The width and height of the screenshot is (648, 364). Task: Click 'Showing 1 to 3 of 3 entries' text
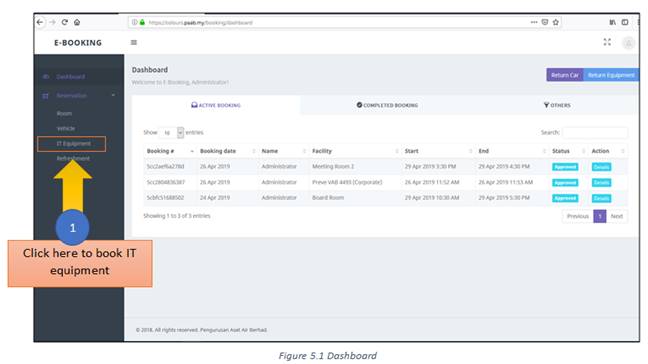177,216
